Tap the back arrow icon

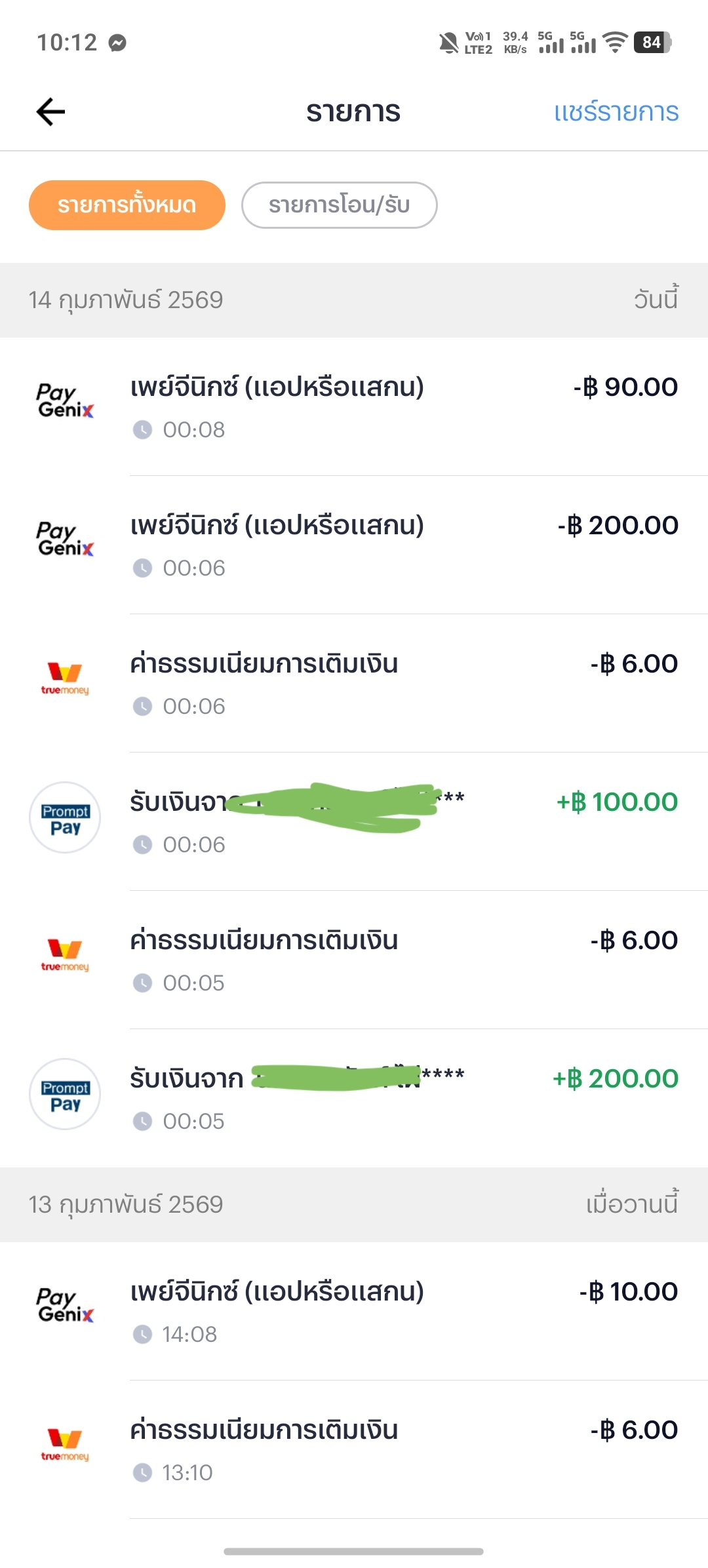50,111
